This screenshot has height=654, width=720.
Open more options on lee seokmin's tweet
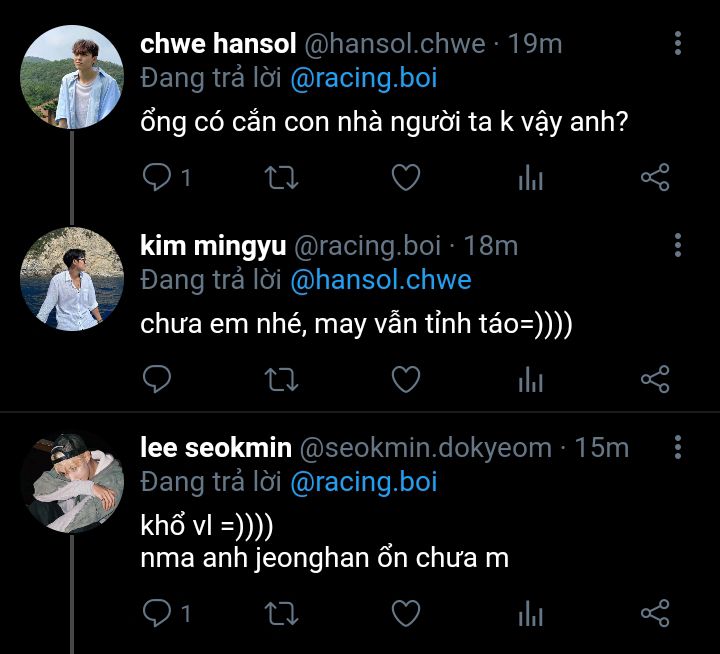click(x=678, y=447)
